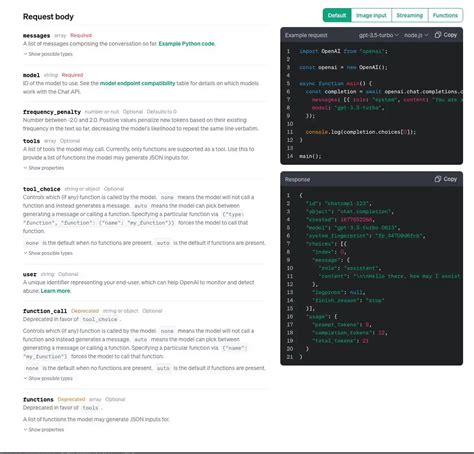This screenshot has height=454, width=474.
Task: Open model endpoint compatibility link
Action: [137, 83]
